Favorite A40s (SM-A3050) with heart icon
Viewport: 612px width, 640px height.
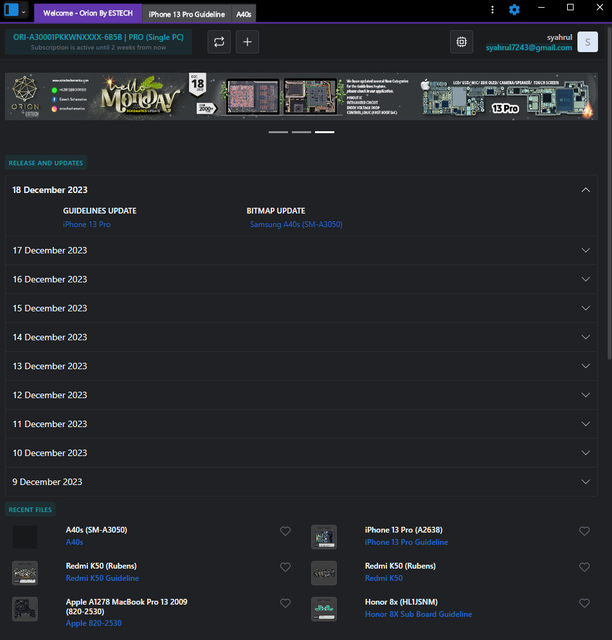(285, 531)
